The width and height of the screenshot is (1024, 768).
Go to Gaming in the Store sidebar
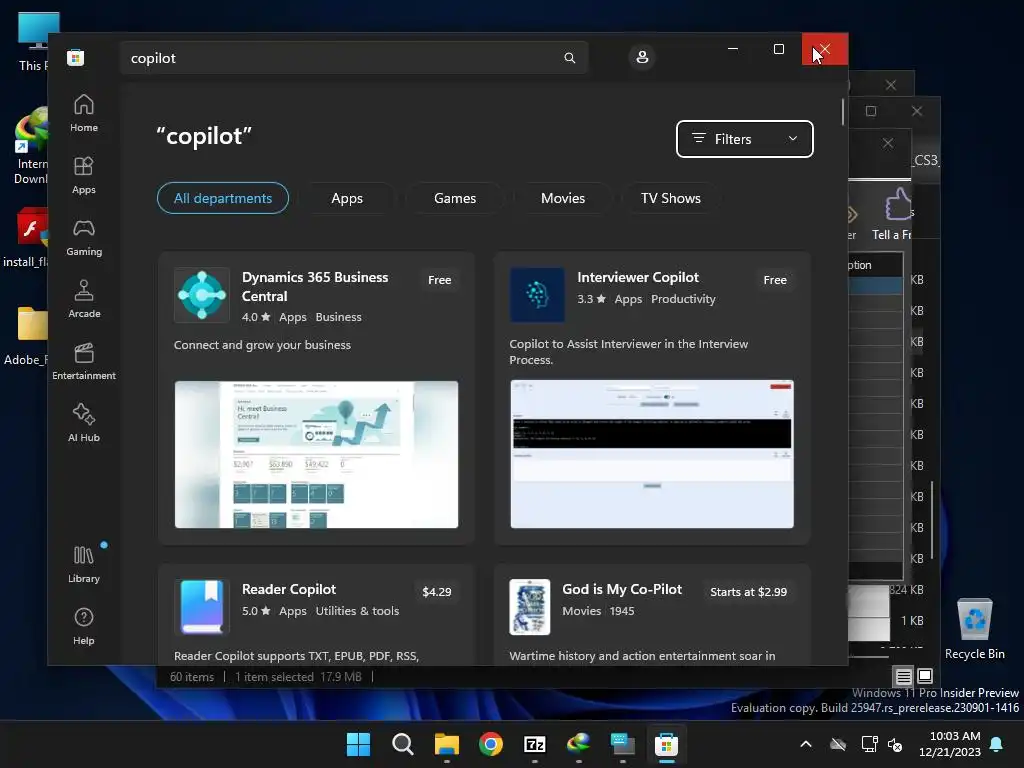(84, 237)
